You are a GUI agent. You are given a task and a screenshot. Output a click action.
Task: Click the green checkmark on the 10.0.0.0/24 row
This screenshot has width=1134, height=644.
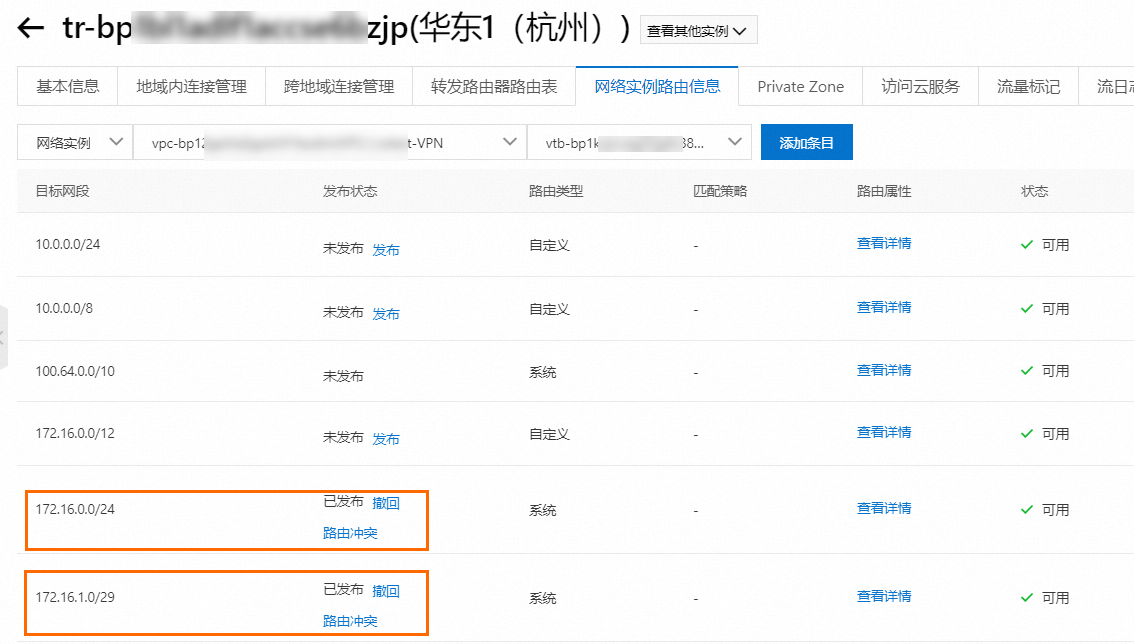click(x=1026, y=244)
